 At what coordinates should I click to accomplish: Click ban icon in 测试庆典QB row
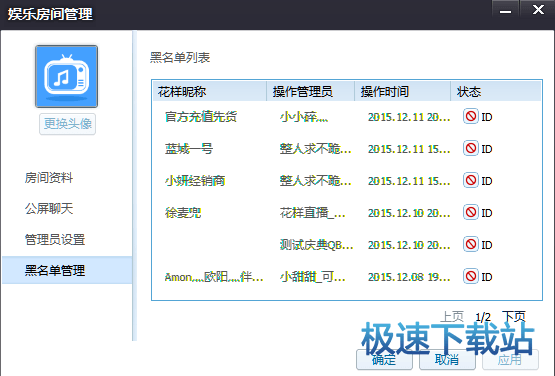pos(471,244)
